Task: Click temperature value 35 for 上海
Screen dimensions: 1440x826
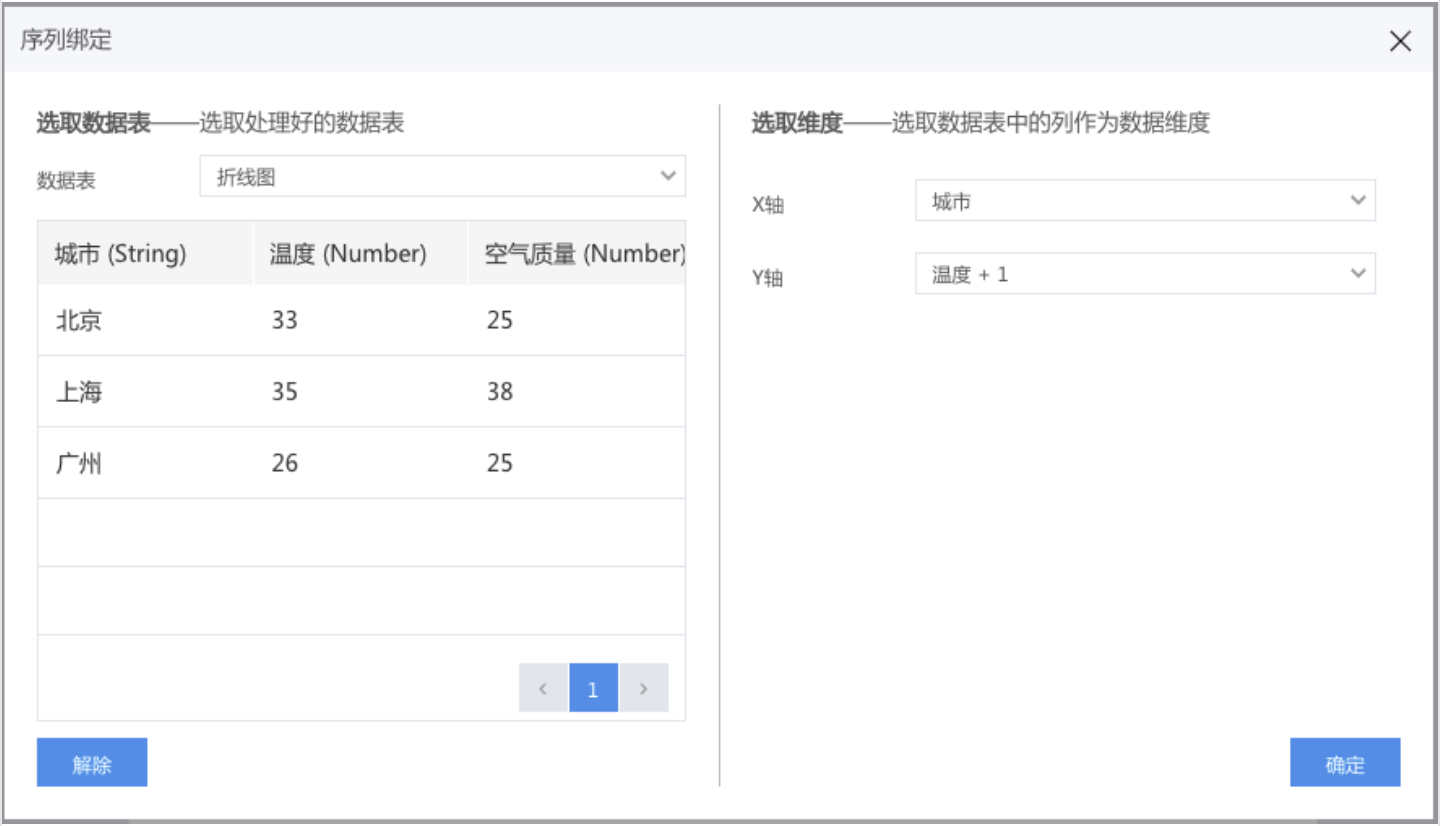Action: pyautogui.click(x=285, y=392)
